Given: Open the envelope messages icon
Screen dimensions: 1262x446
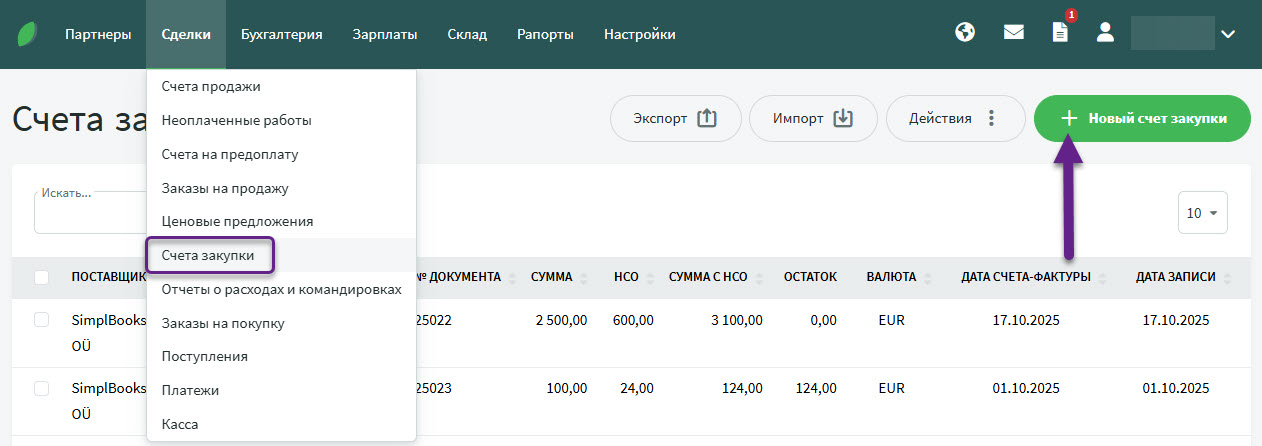Looking at the screenshot, I should point(1014,33).
